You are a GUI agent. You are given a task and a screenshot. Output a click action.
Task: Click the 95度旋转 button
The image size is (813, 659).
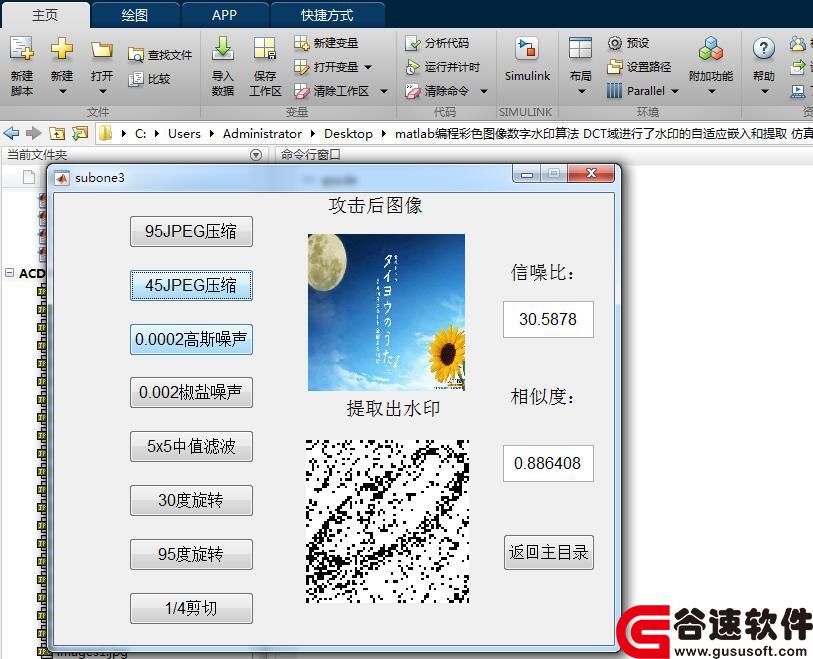point(191,554)
